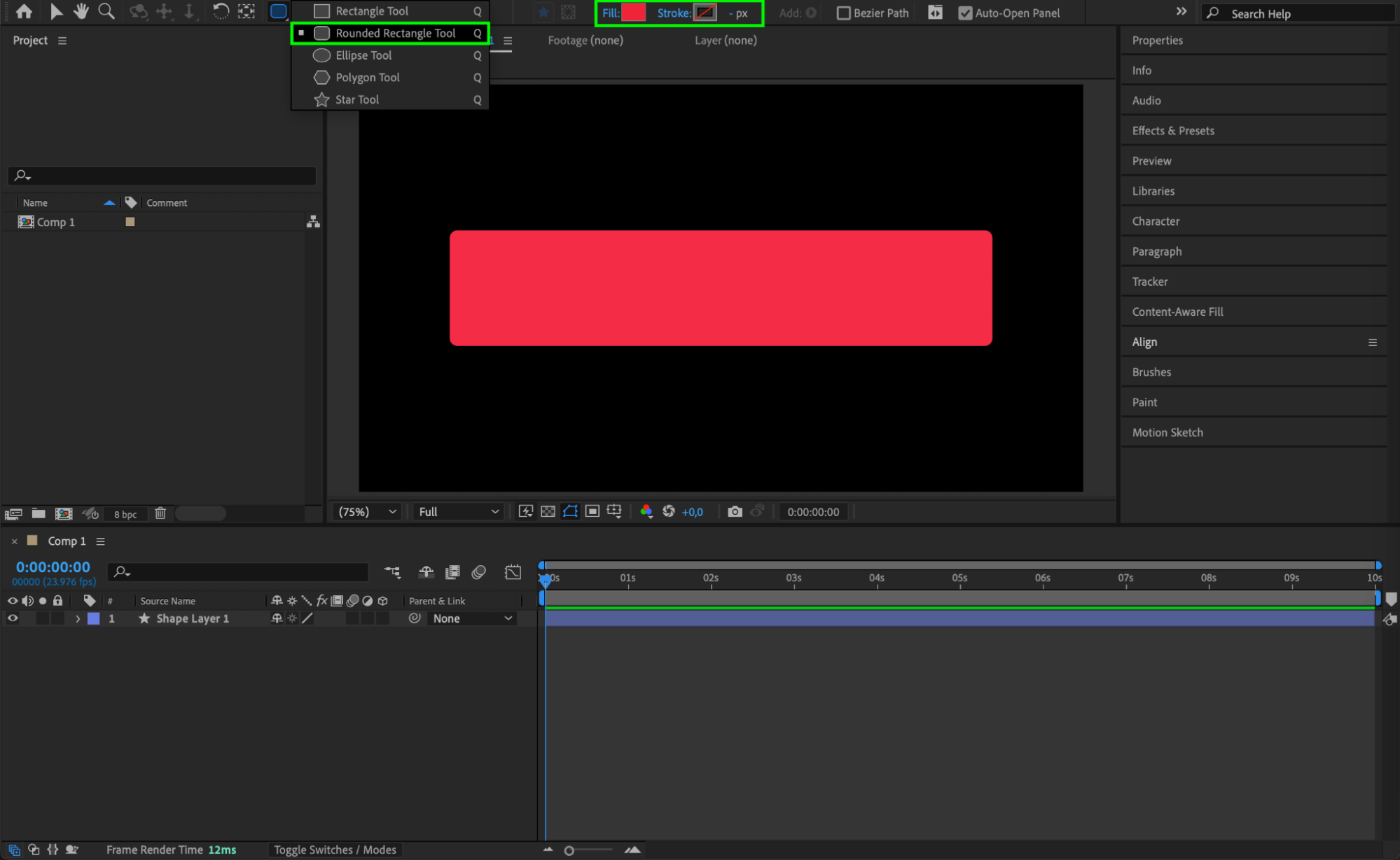Viewport: 1400px width, 860px height.
Task: Hide Shape Layer 1 with eye icon
Action: [13, 618]
